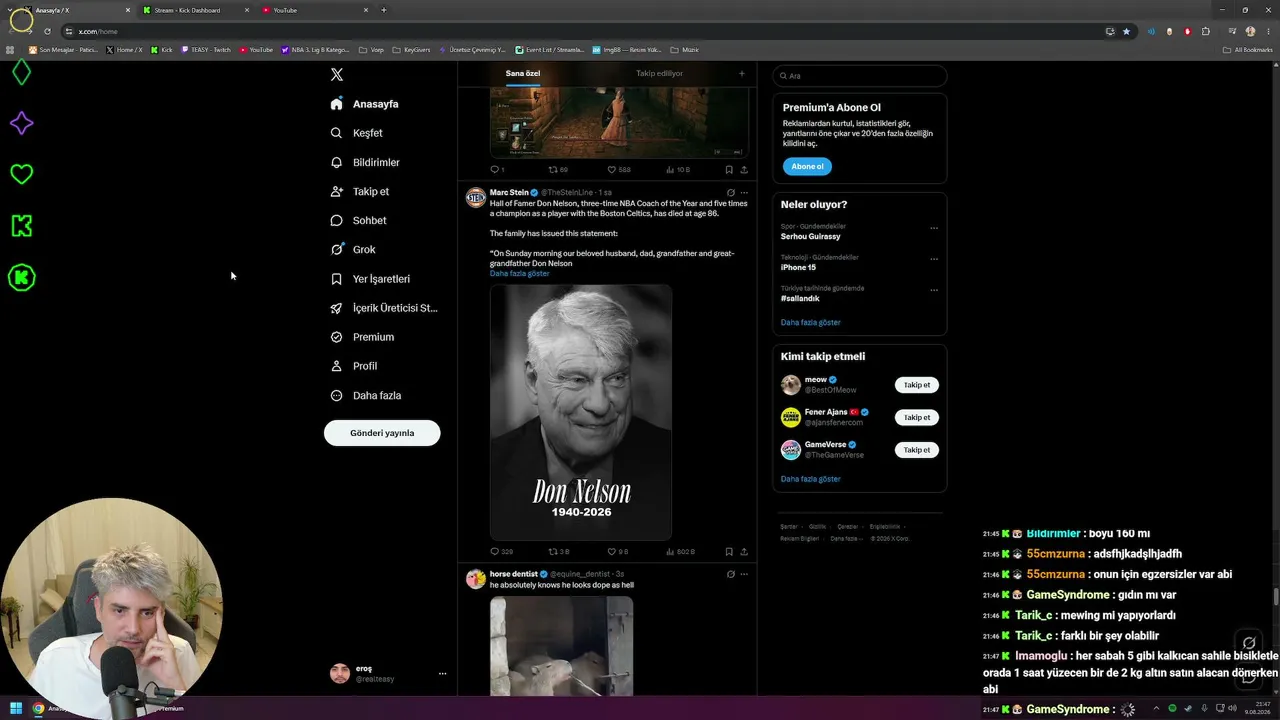Open TEASY - Twitch bookmark
The height and width of the screenshot is (720, 1280).
[x=206, y=49]
